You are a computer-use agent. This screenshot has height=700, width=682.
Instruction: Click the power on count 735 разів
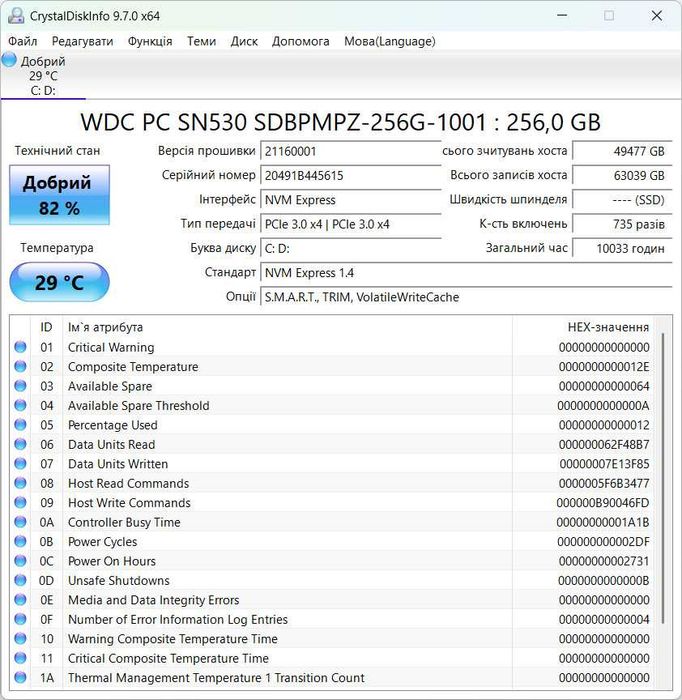622,224
